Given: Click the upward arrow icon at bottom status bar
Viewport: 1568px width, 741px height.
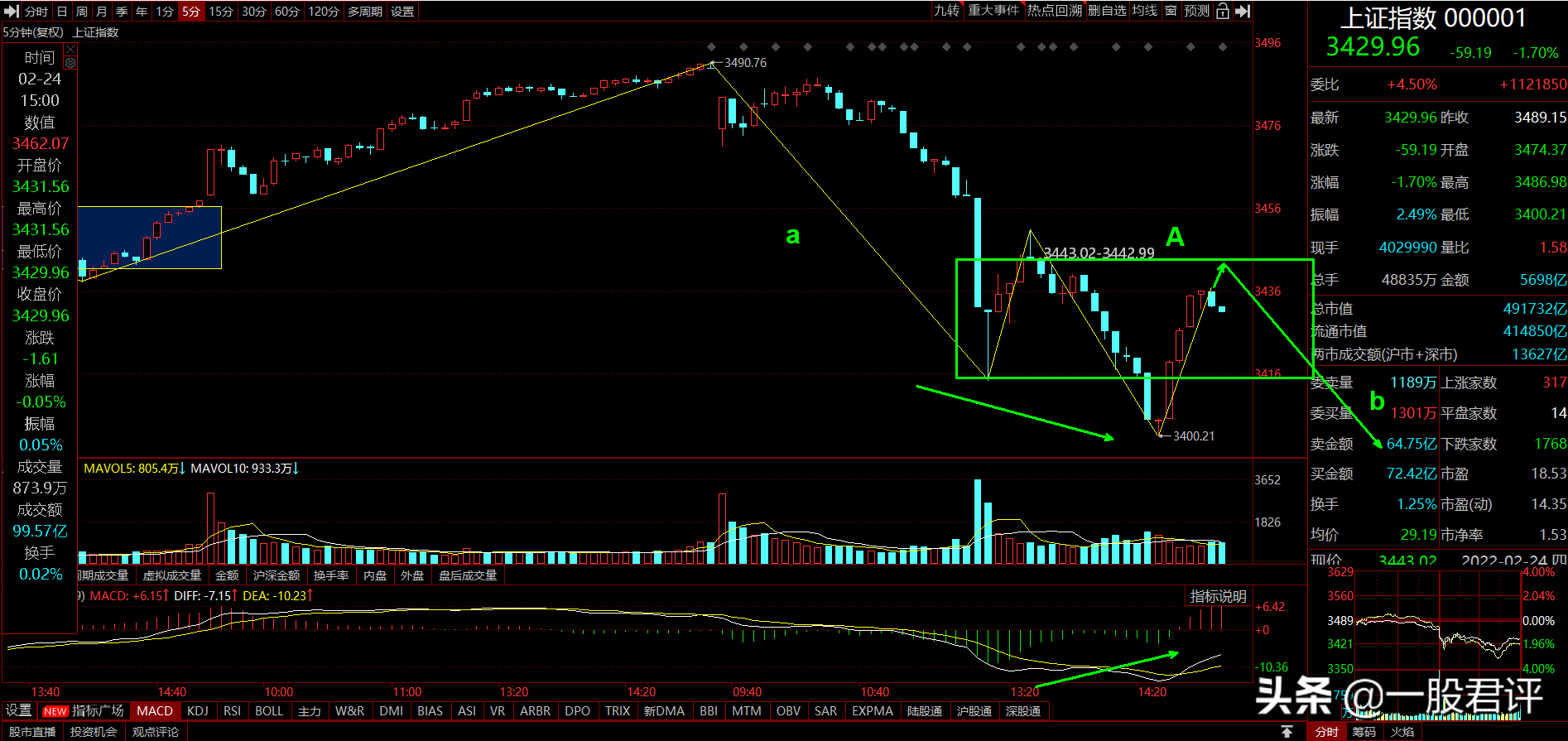Looking at the screenshot, I should click(1287, 732).
